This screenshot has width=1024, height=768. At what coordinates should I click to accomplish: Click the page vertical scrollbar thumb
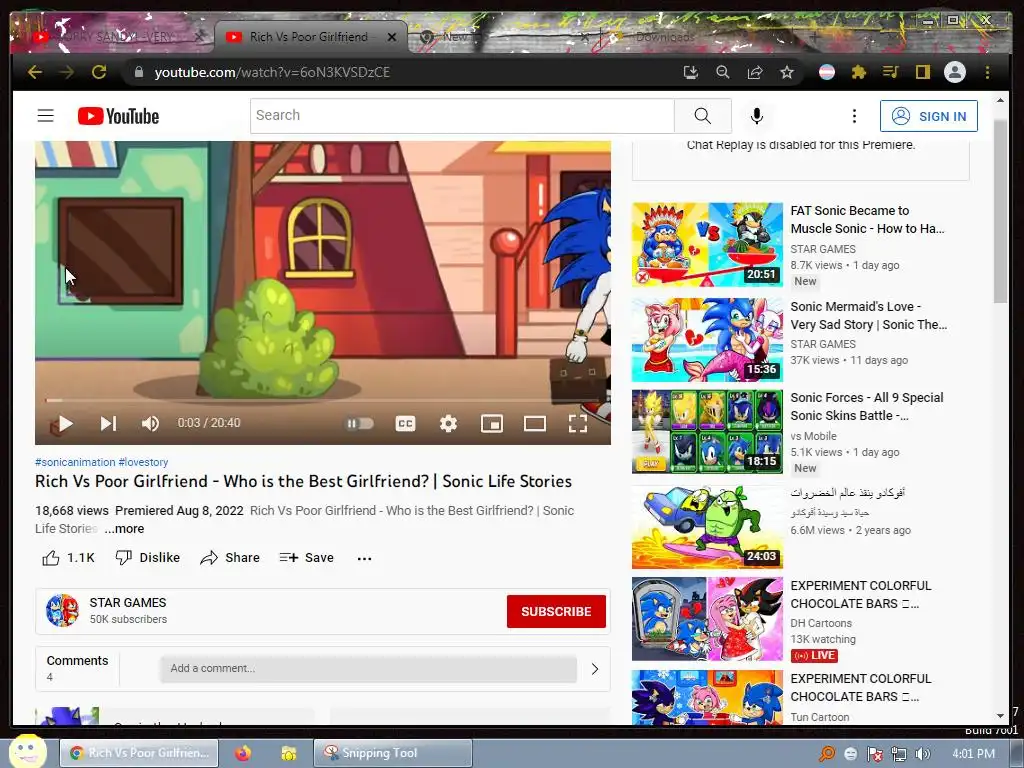click(x=1000, y=210)
